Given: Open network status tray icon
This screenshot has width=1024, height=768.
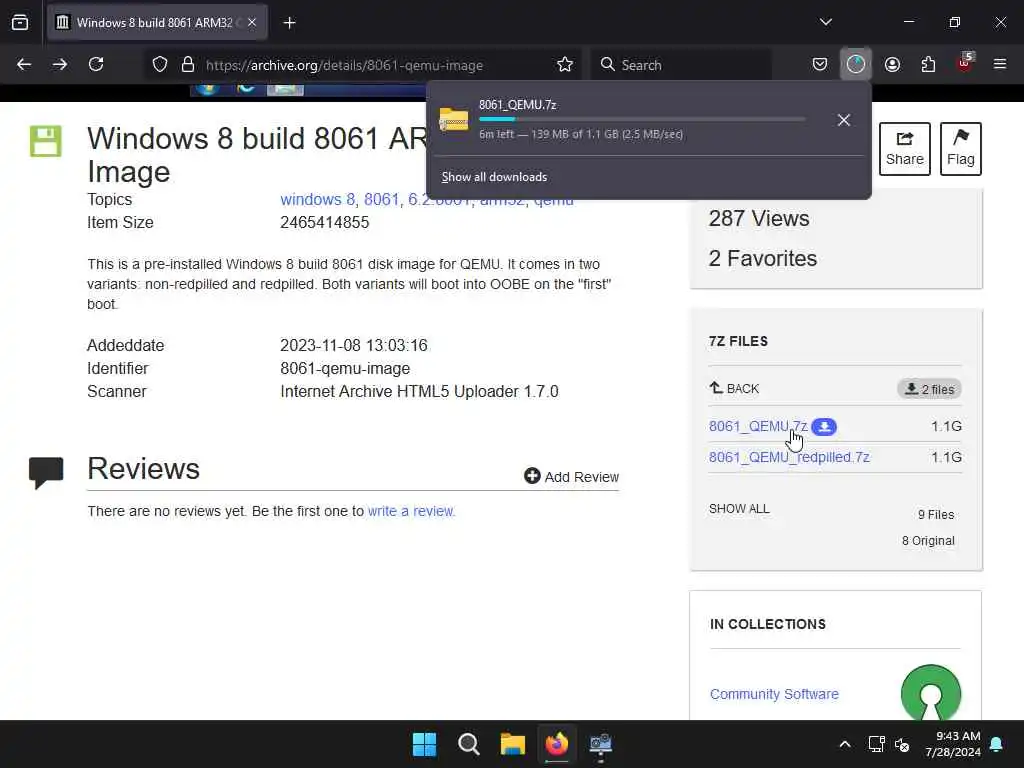Looking at the screenshot, I should 876,744.
